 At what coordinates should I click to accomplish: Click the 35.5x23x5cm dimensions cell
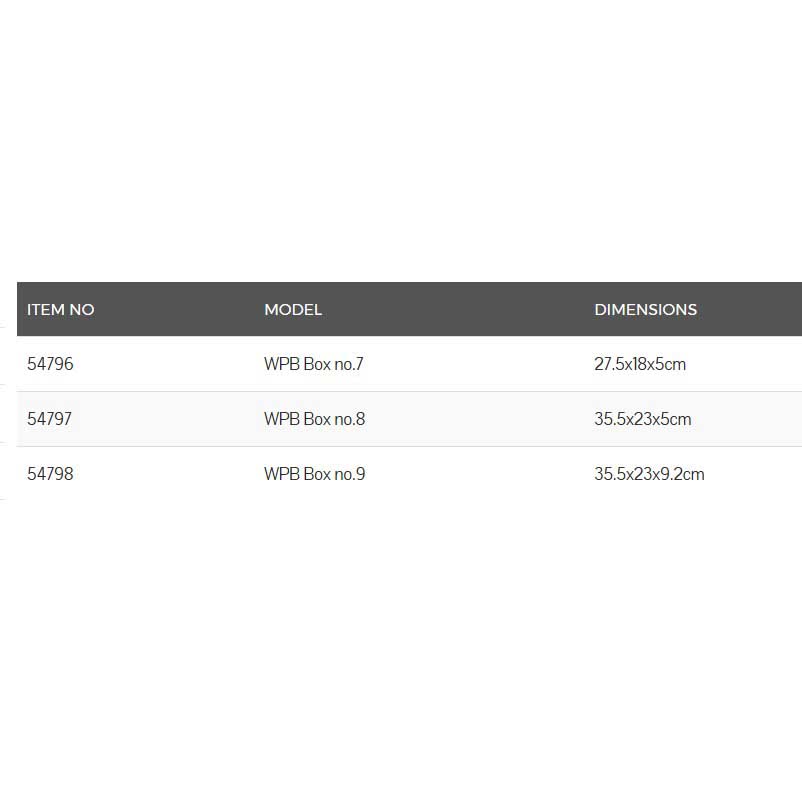[643, 419]
